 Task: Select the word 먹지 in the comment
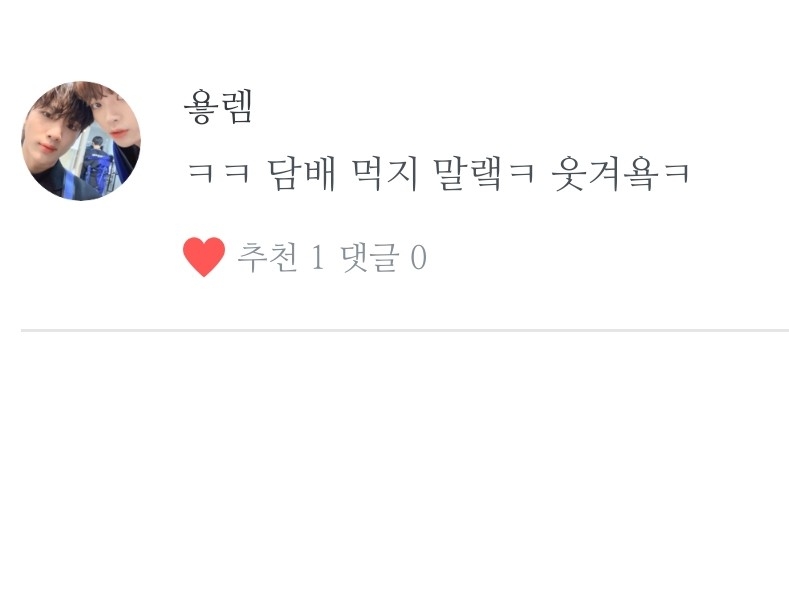point(385,174)
